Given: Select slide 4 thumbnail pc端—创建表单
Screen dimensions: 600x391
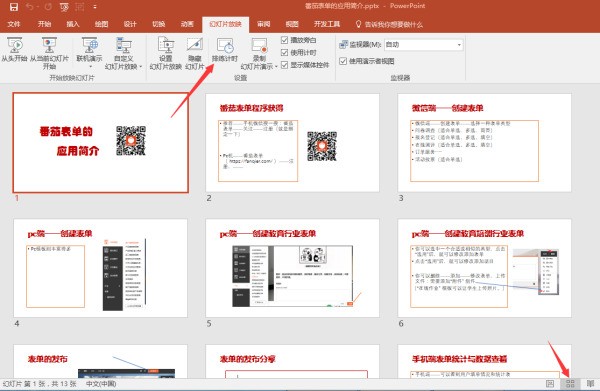Looking at the screenshot, I should (x=101, y=268).
